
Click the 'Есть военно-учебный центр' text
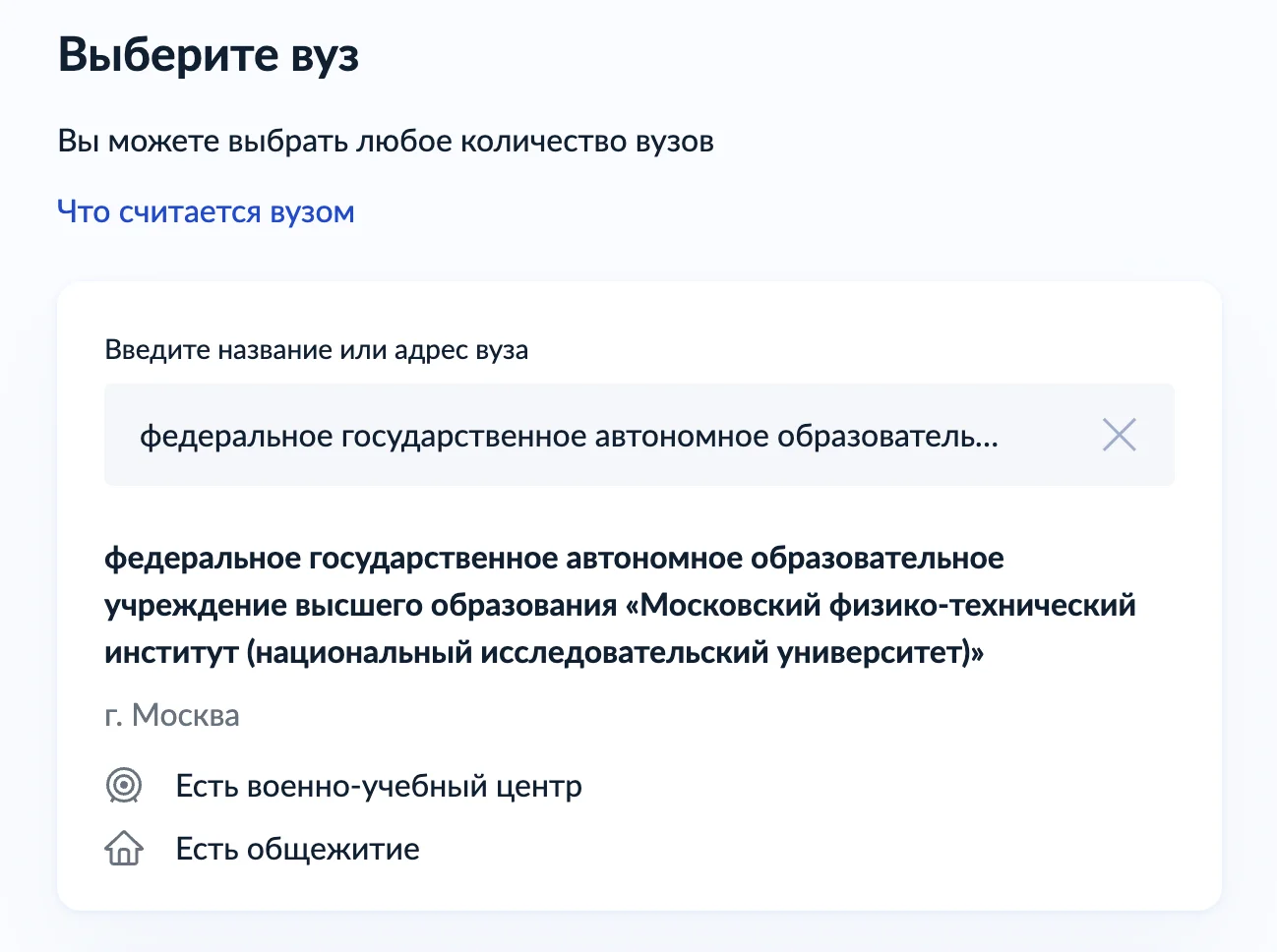click(379, 786)
